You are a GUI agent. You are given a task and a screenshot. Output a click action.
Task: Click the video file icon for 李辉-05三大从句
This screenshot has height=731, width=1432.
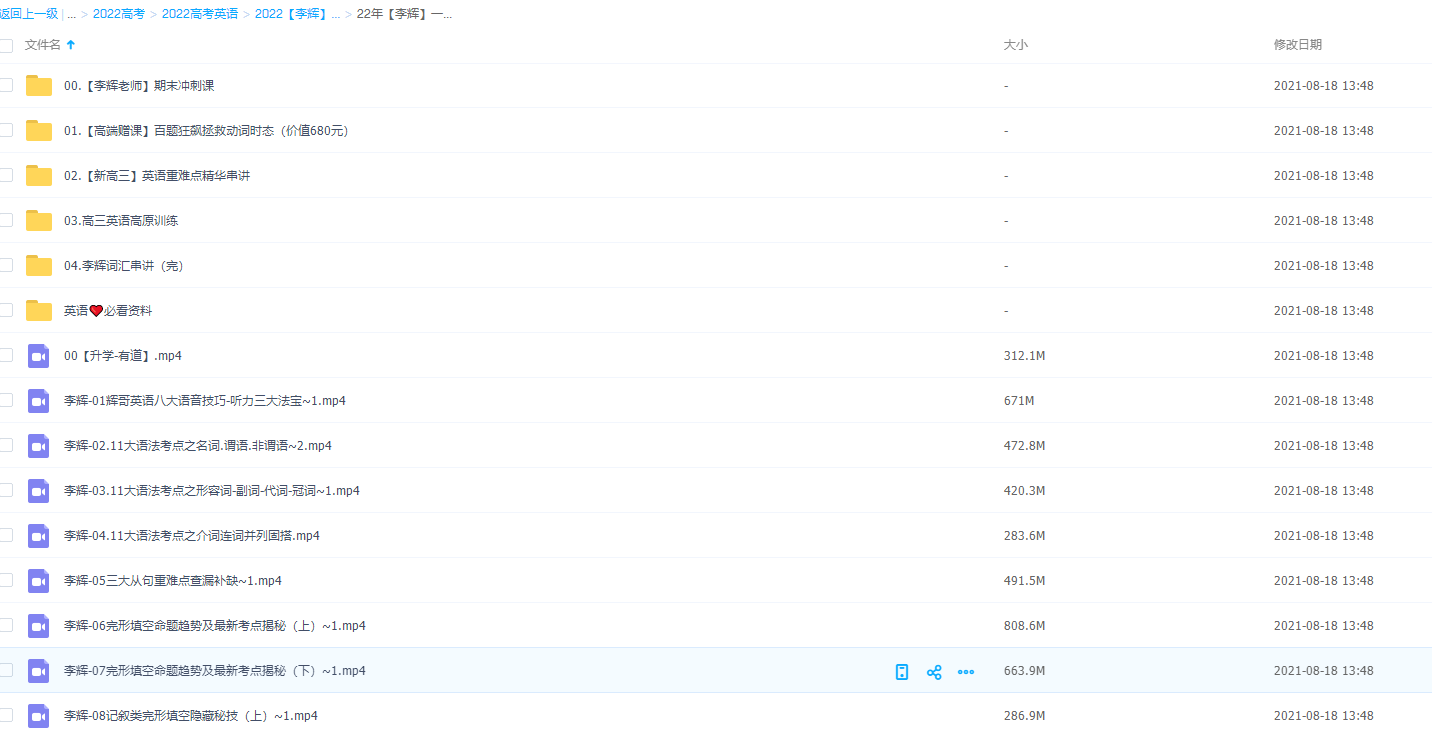[x=39, y=581]
